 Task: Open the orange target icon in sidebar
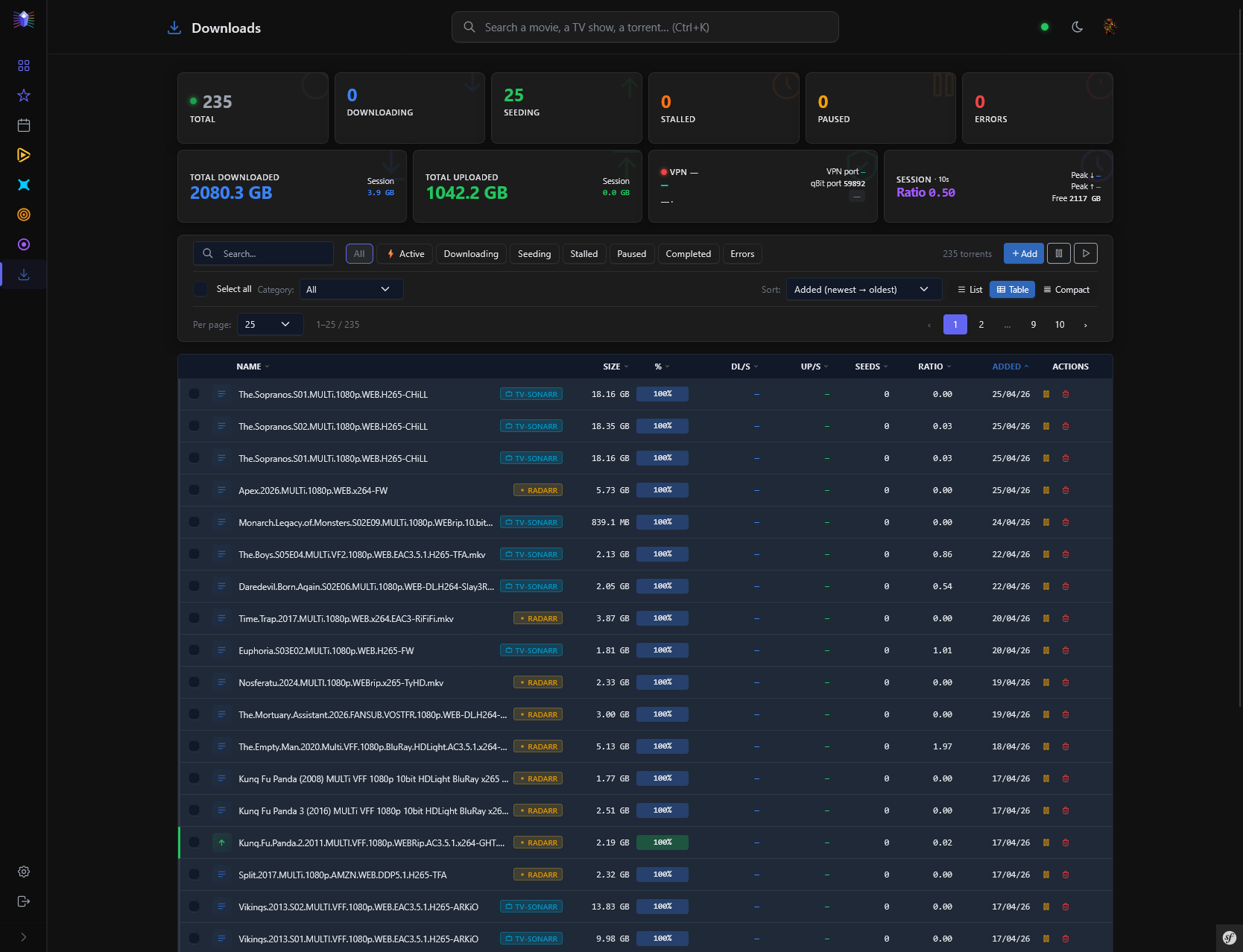tap(24, 215)
